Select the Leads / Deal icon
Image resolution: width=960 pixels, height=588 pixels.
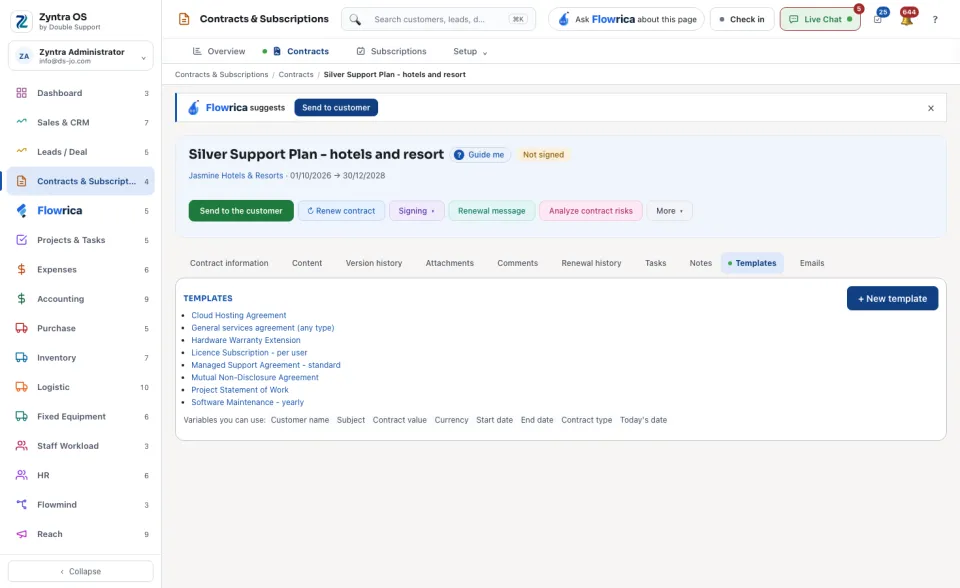[x=21, y=151]
